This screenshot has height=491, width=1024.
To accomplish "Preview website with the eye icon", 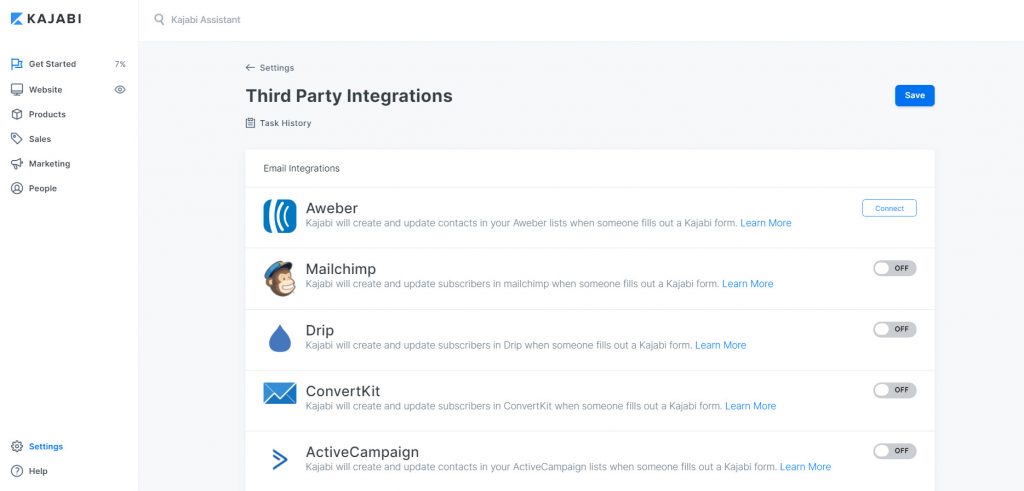I will [x=120, y=89].
